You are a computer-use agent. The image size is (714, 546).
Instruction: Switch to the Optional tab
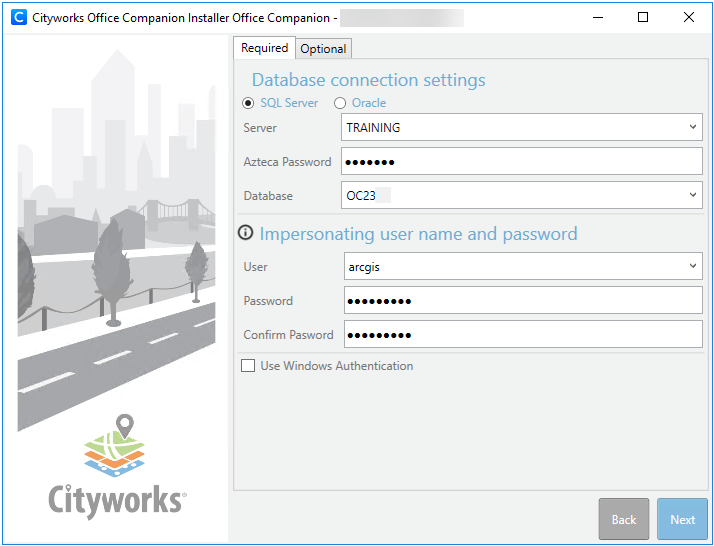pos(323,49)
